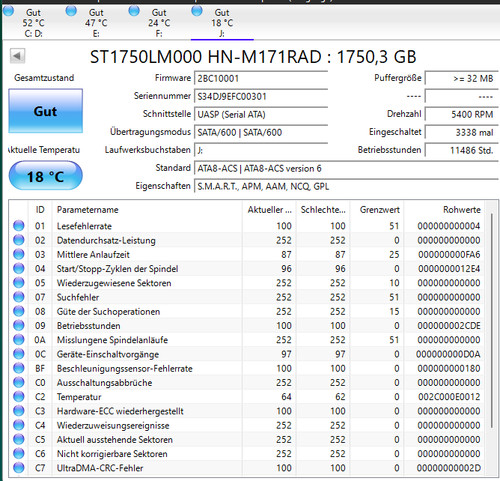500x481 pixels.
Task: Click the status orb for UltraDMA-CRC-Fehler row
Action: pos(19,468)
